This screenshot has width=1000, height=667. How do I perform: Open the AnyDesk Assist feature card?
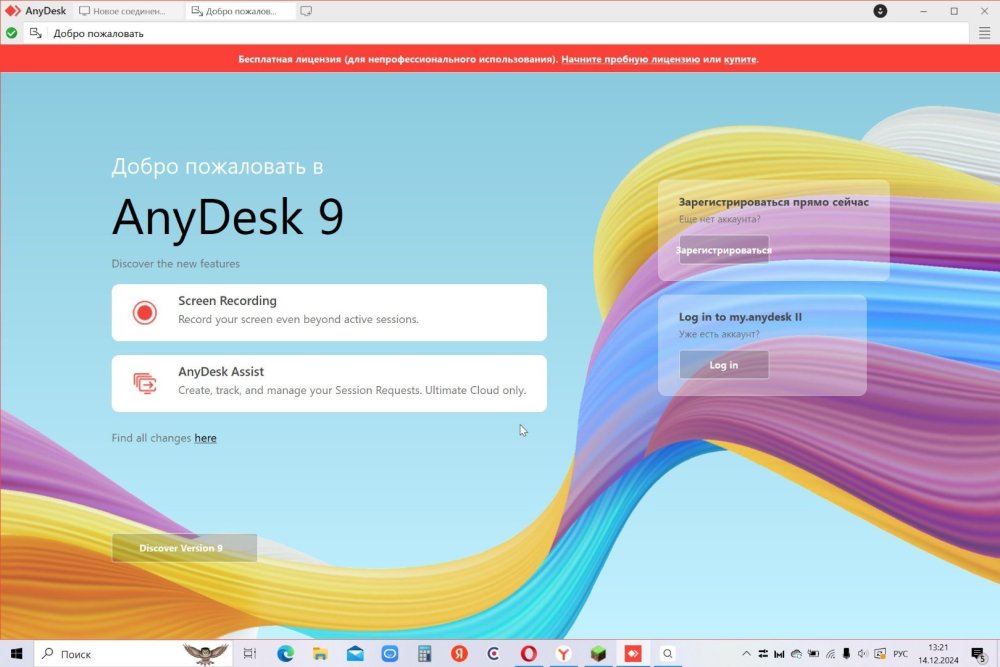click(329, 383)
